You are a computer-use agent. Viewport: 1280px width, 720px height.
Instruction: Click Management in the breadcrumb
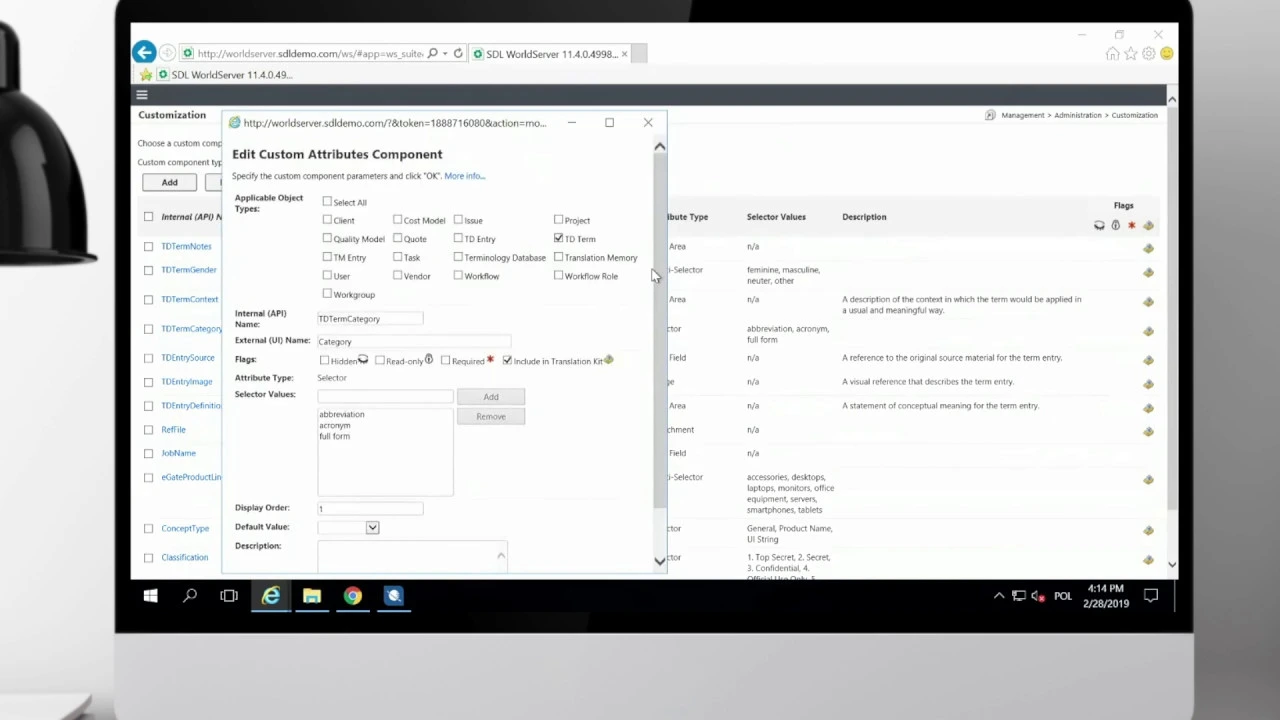1022,115
